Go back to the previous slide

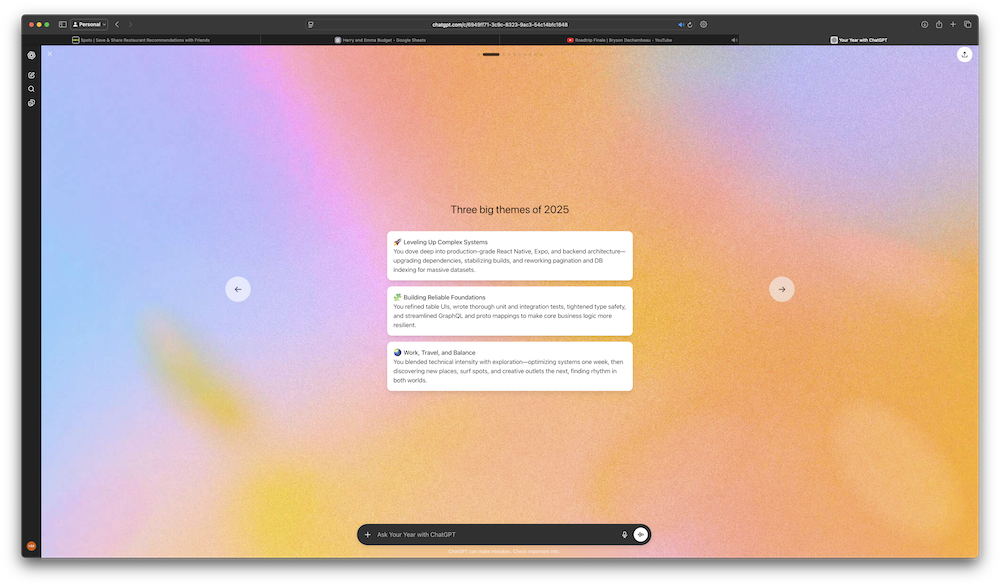pos(238,289)
